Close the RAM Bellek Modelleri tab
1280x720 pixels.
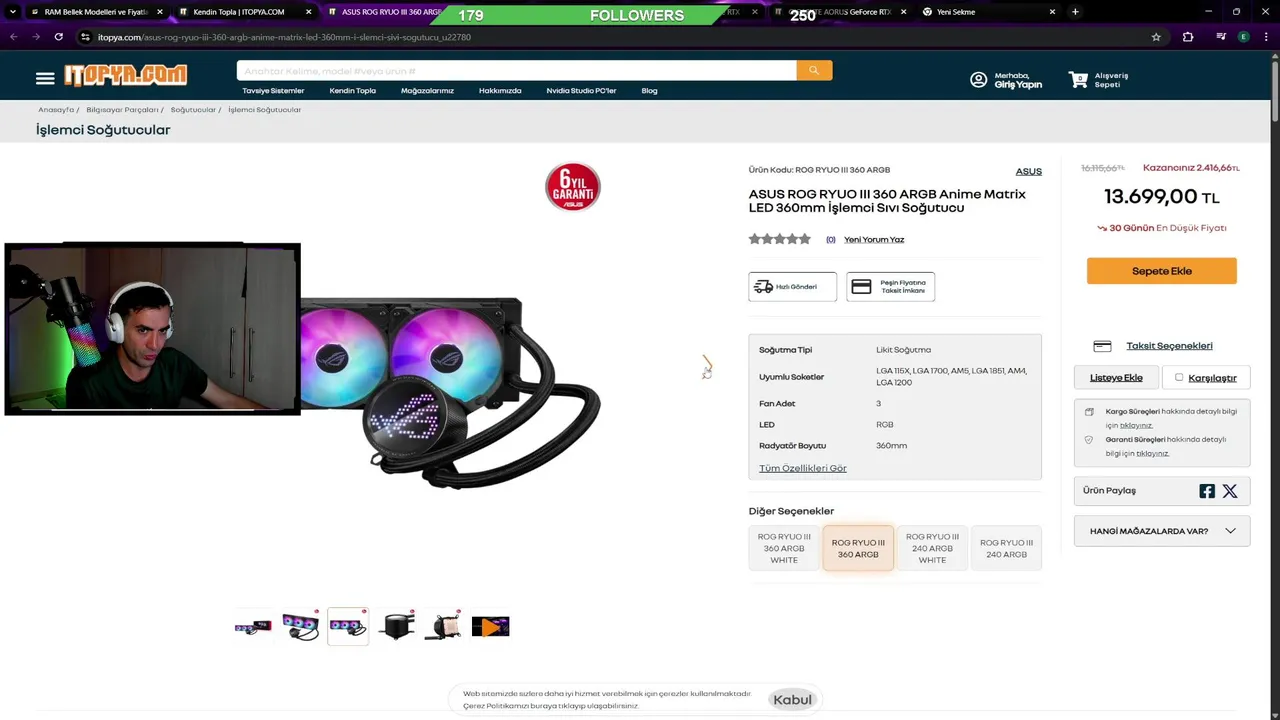160,12
